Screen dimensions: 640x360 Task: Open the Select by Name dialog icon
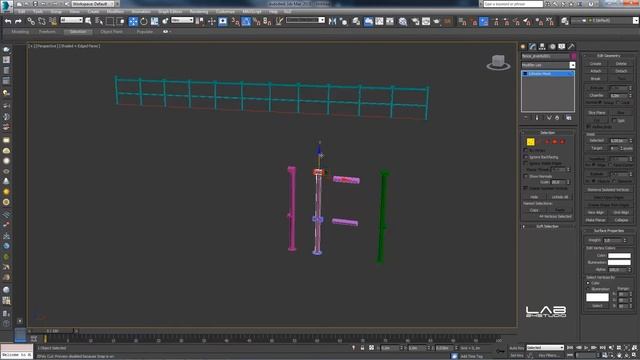[99, 21]
